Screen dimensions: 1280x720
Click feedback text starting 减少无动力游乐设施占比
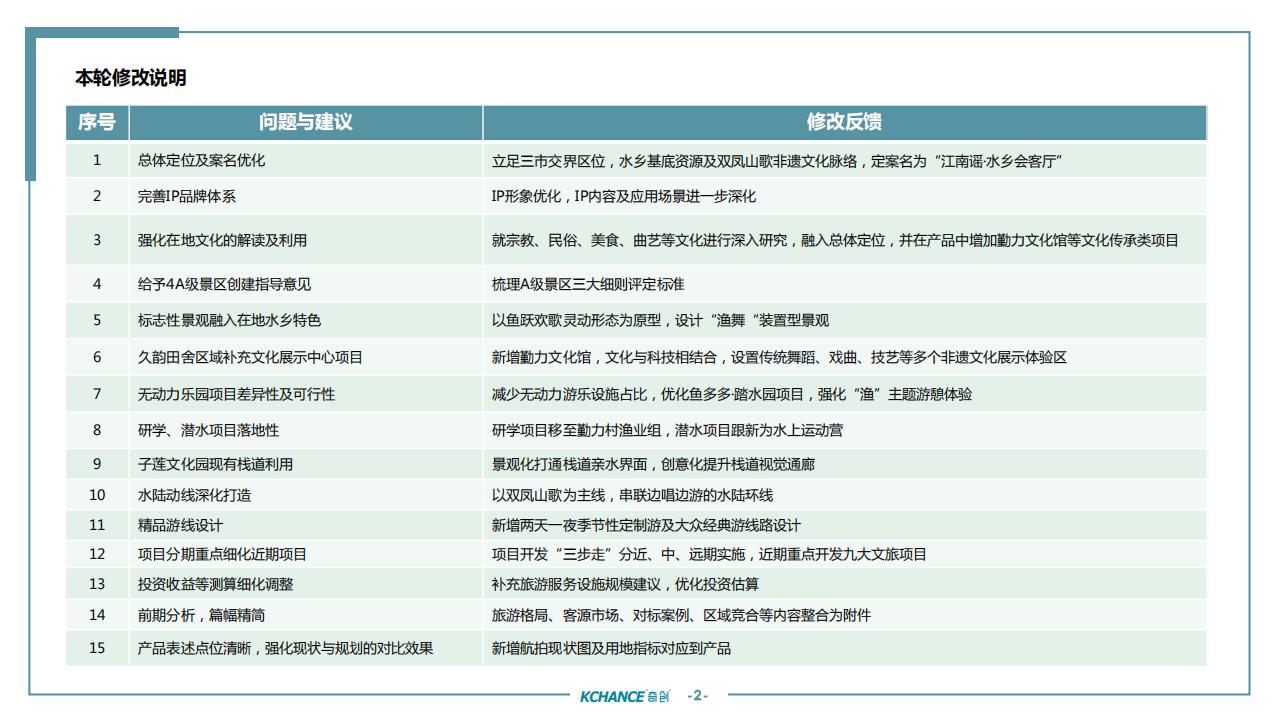731,394
